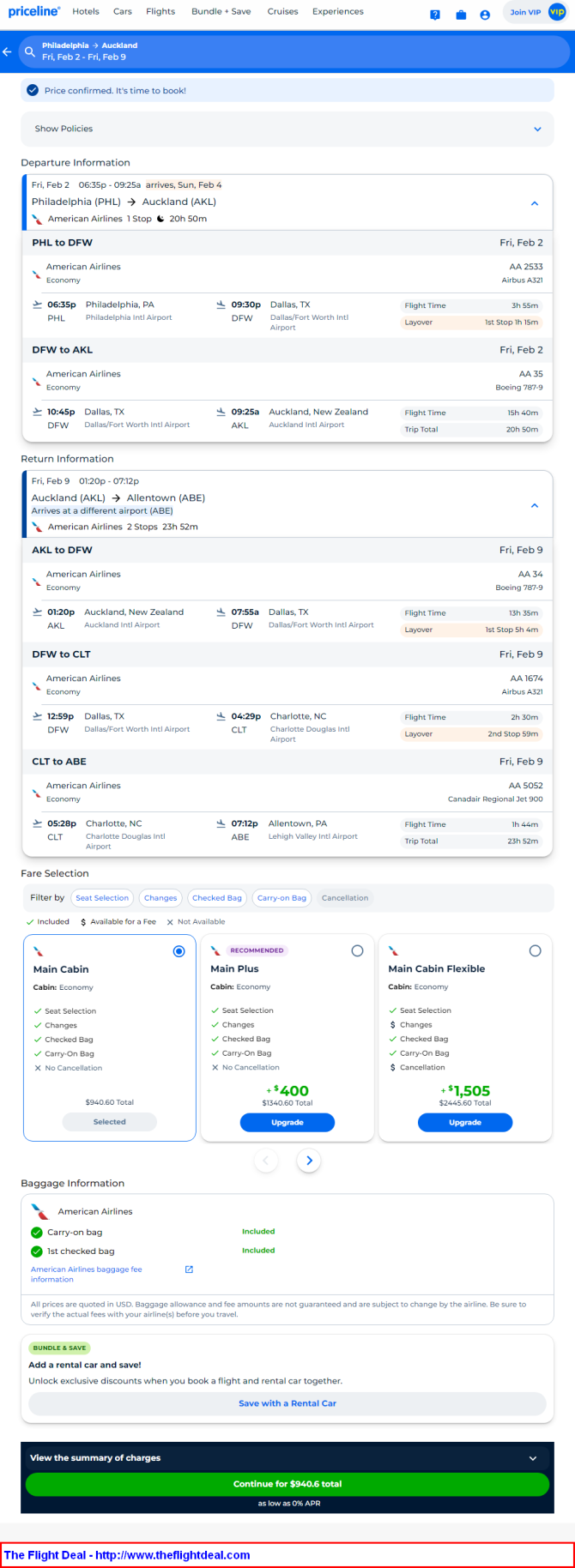575x1568 pixels.
Task: Open American Airlines baggage fee information link
Action: (87, 1274)
